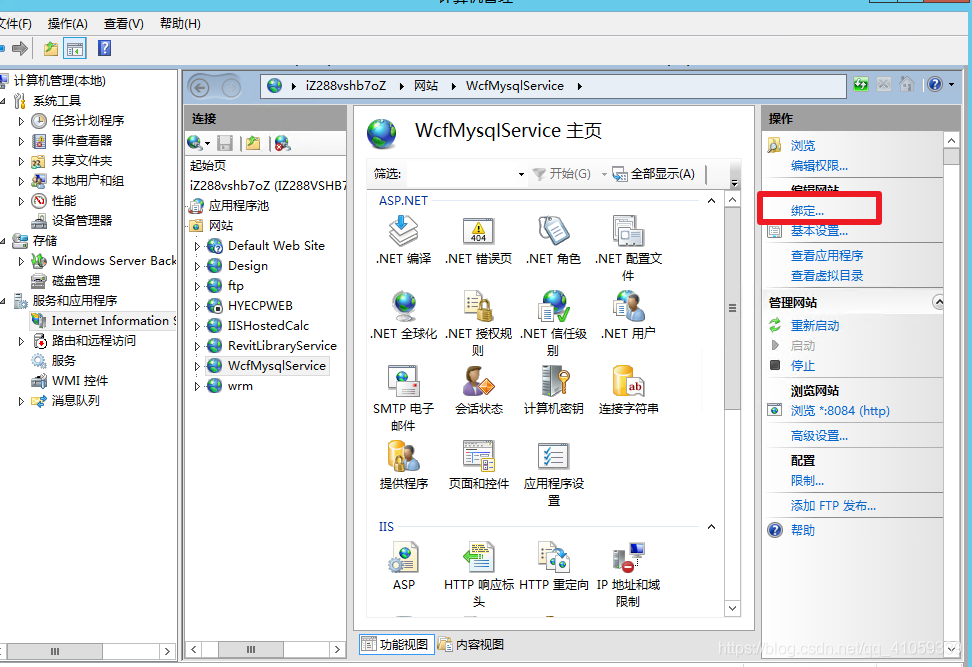Expand the 任务计划程序 tree node
This screenshot has width=972, height=667.
(21, 121)
